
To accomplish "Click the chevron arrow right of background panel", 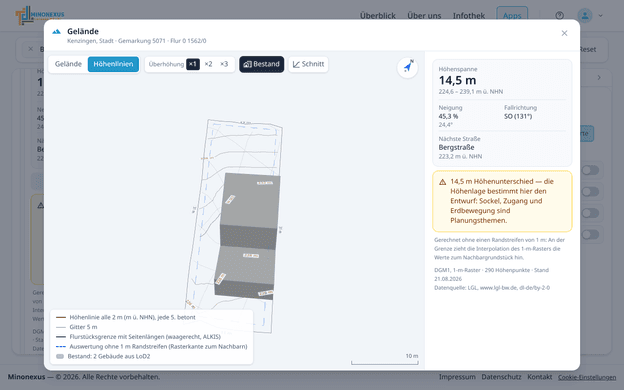I will (599, 78).
